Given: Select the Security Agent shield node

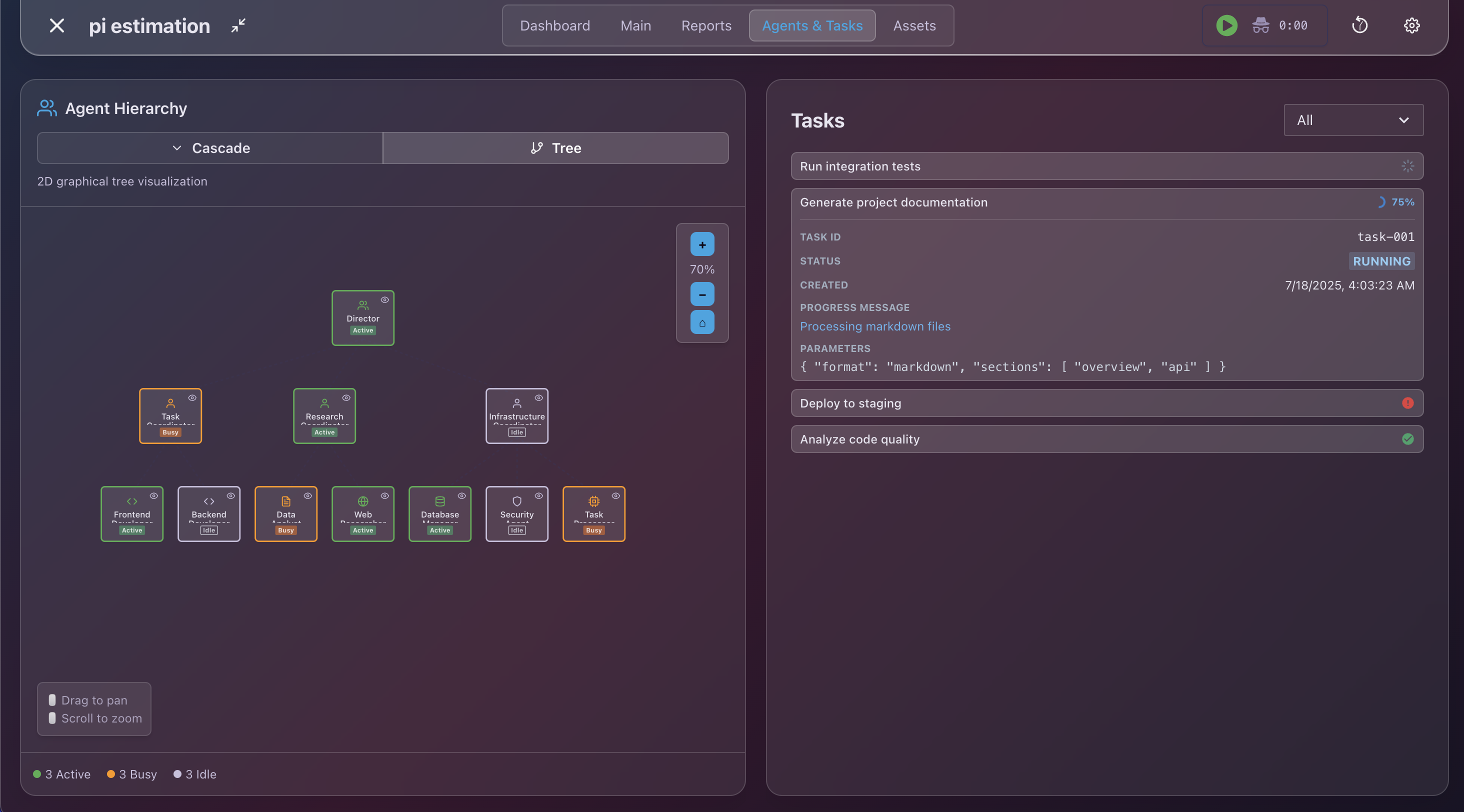Looking at the screenshot, I should (516, 513).
